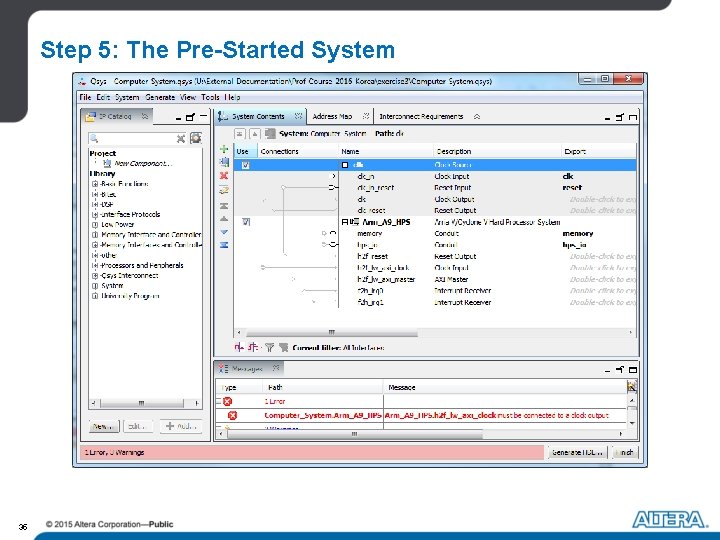Click the Generate HDL button

point(577,452)
